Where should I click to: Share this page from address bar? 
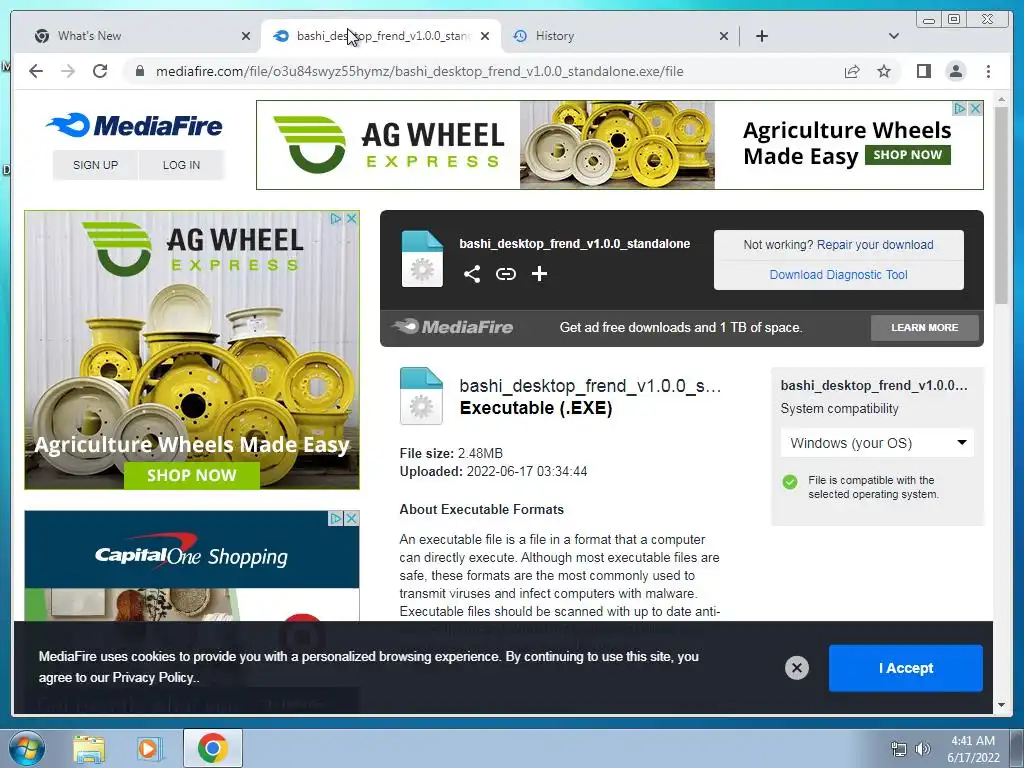852,71
